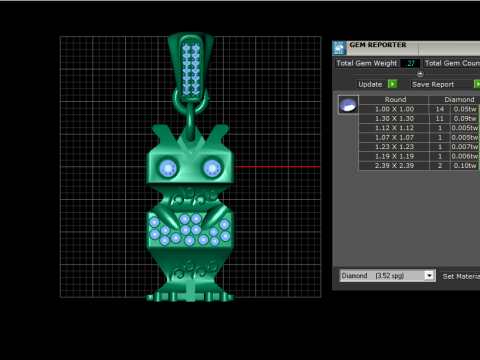Image resolution: width=480 pixels, height=360 pixels.
Task: Click the round gem shape thumbnail
Action: point(348,105)
